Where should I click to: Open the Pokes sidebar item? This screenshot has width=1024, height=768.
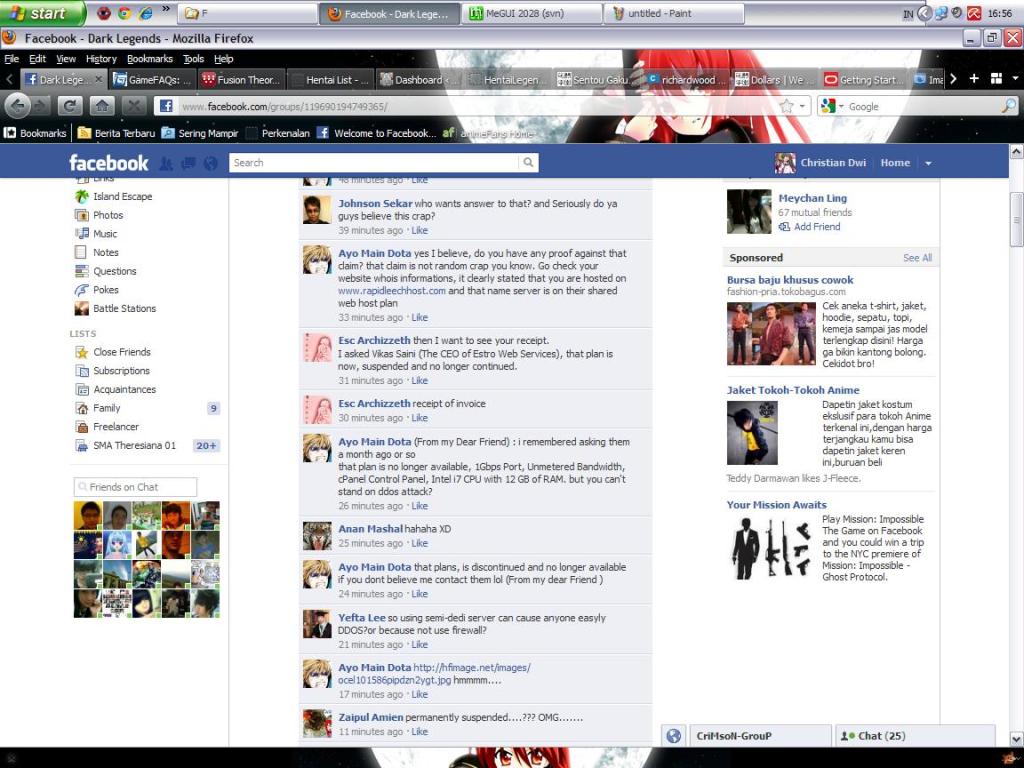click(106, 290)
